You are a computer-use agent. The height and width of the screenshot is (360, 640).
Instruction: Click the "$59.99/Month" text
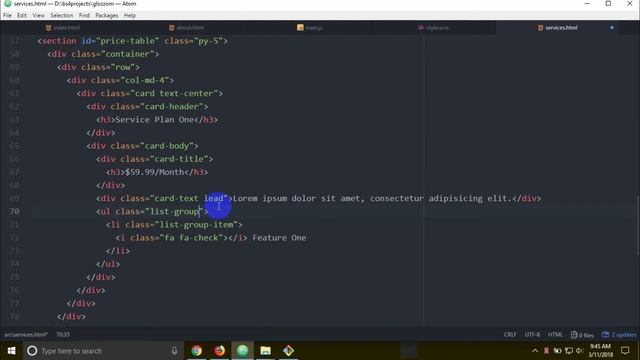click(x=155, y=172)
